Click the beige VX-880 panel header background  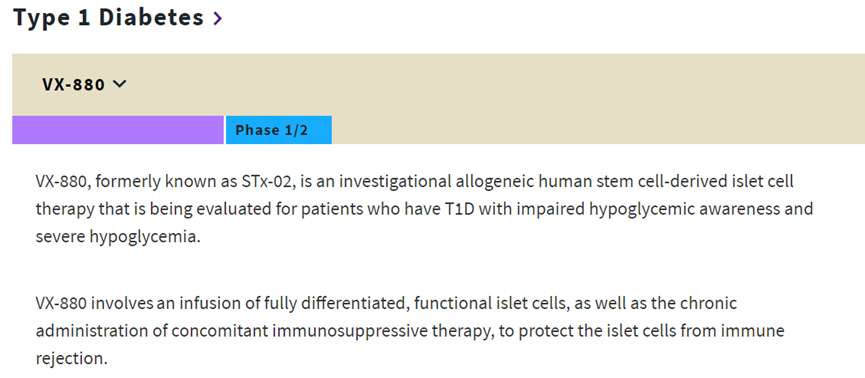439,84
